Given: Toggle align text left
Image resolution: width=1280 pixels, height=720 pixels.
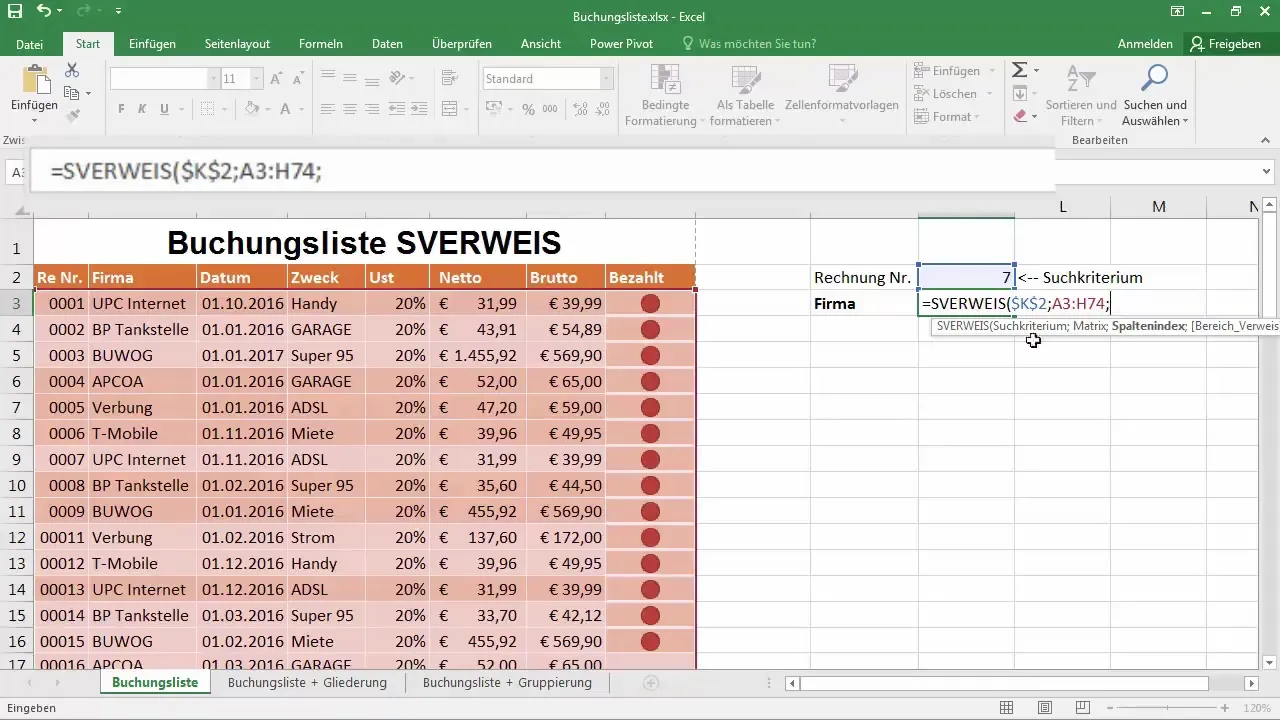Looking at the screenshot, I should pos(328,109).
